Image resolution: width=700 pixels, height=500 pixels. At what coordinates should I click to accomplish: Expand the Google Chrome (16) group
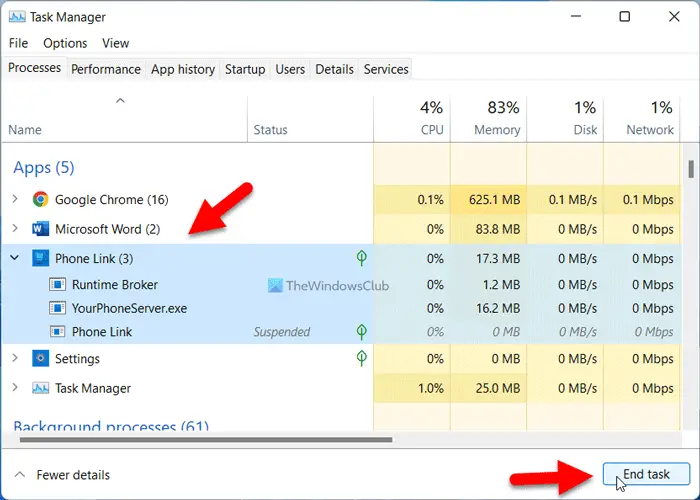(x=15, y=199)
